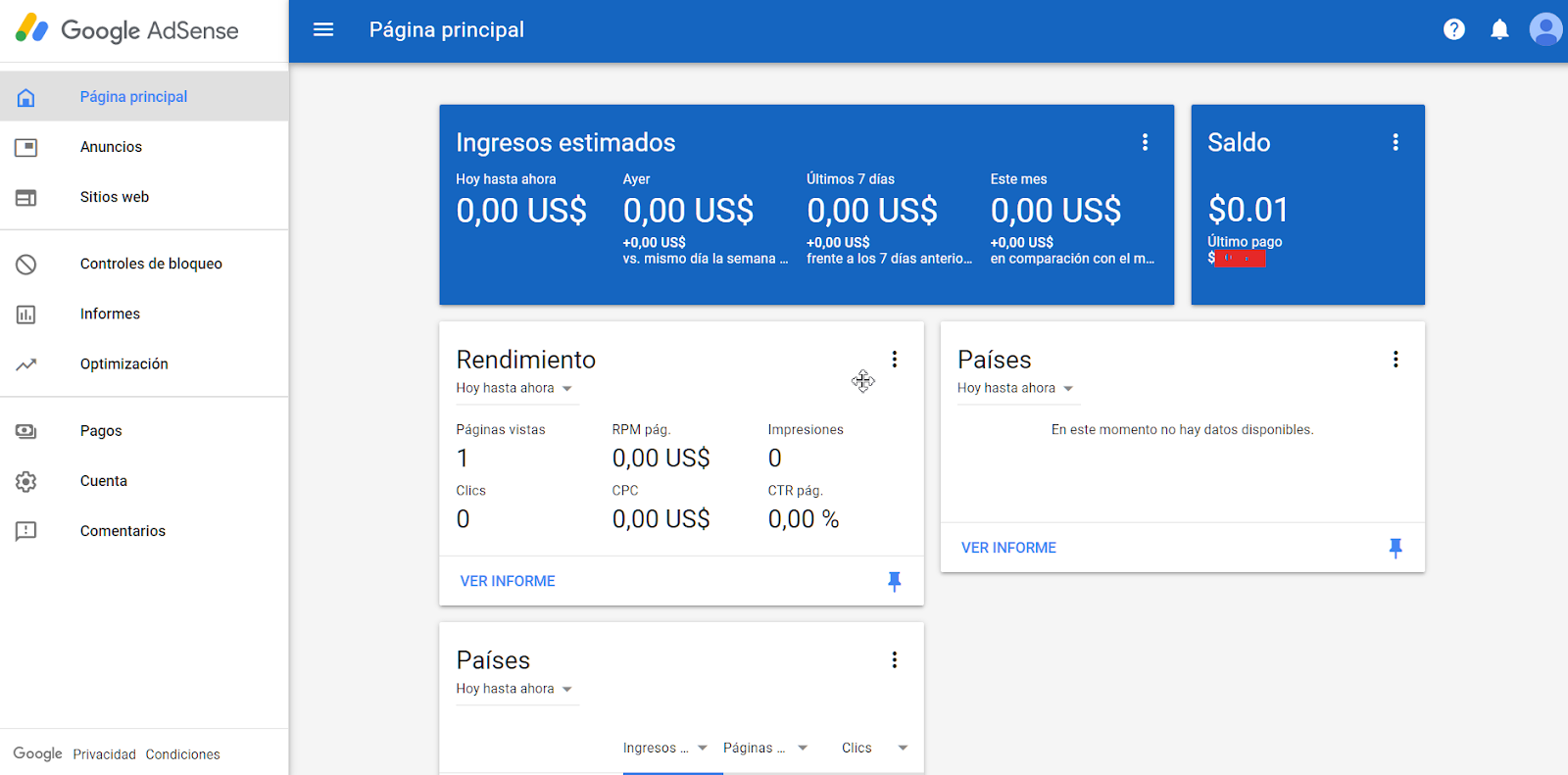Viewport: 1568px width, 775px height.
Task: Open the Sitios web section
Action: click(x=144, y=197)
